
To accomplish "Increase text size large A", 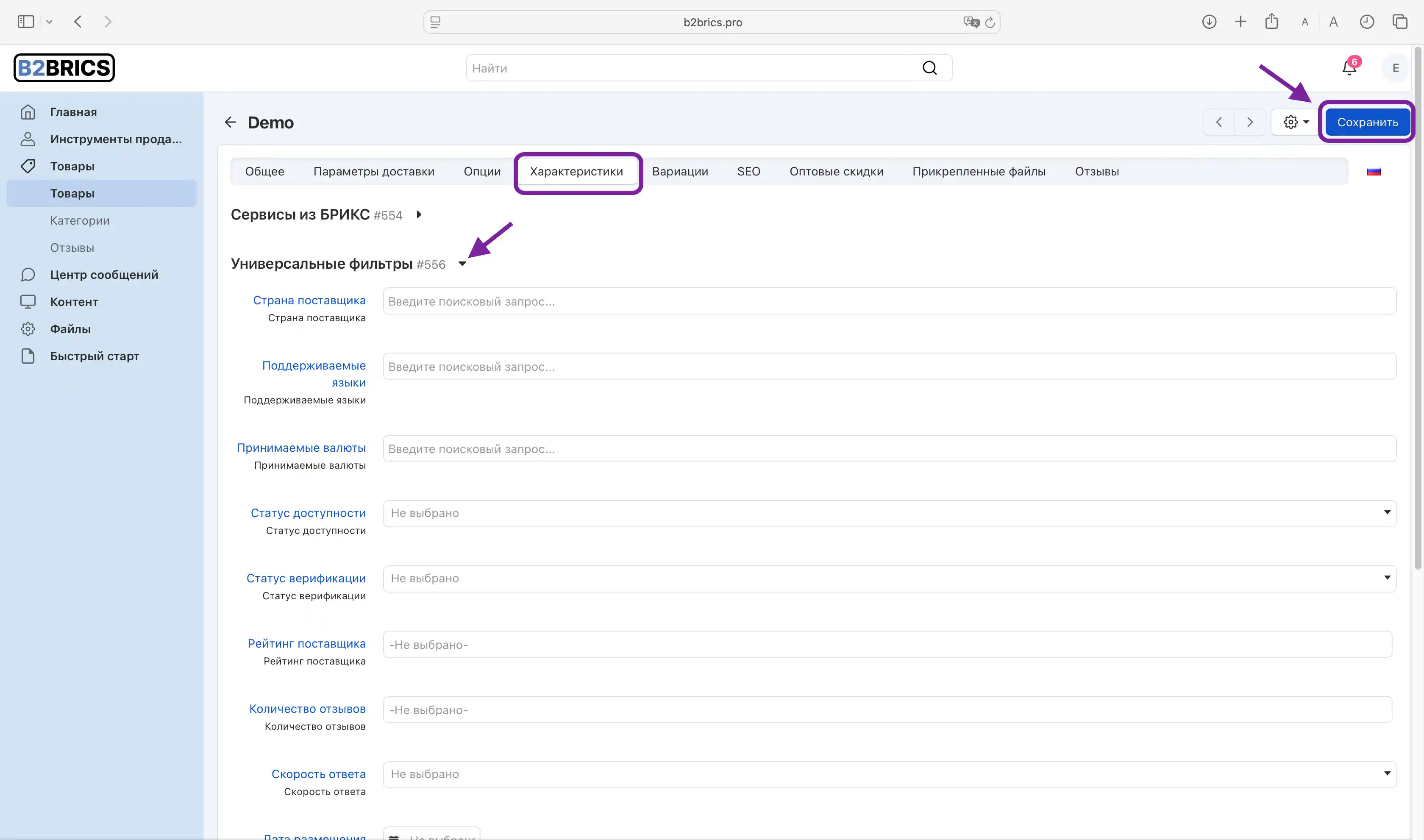I will (1333, 22).
